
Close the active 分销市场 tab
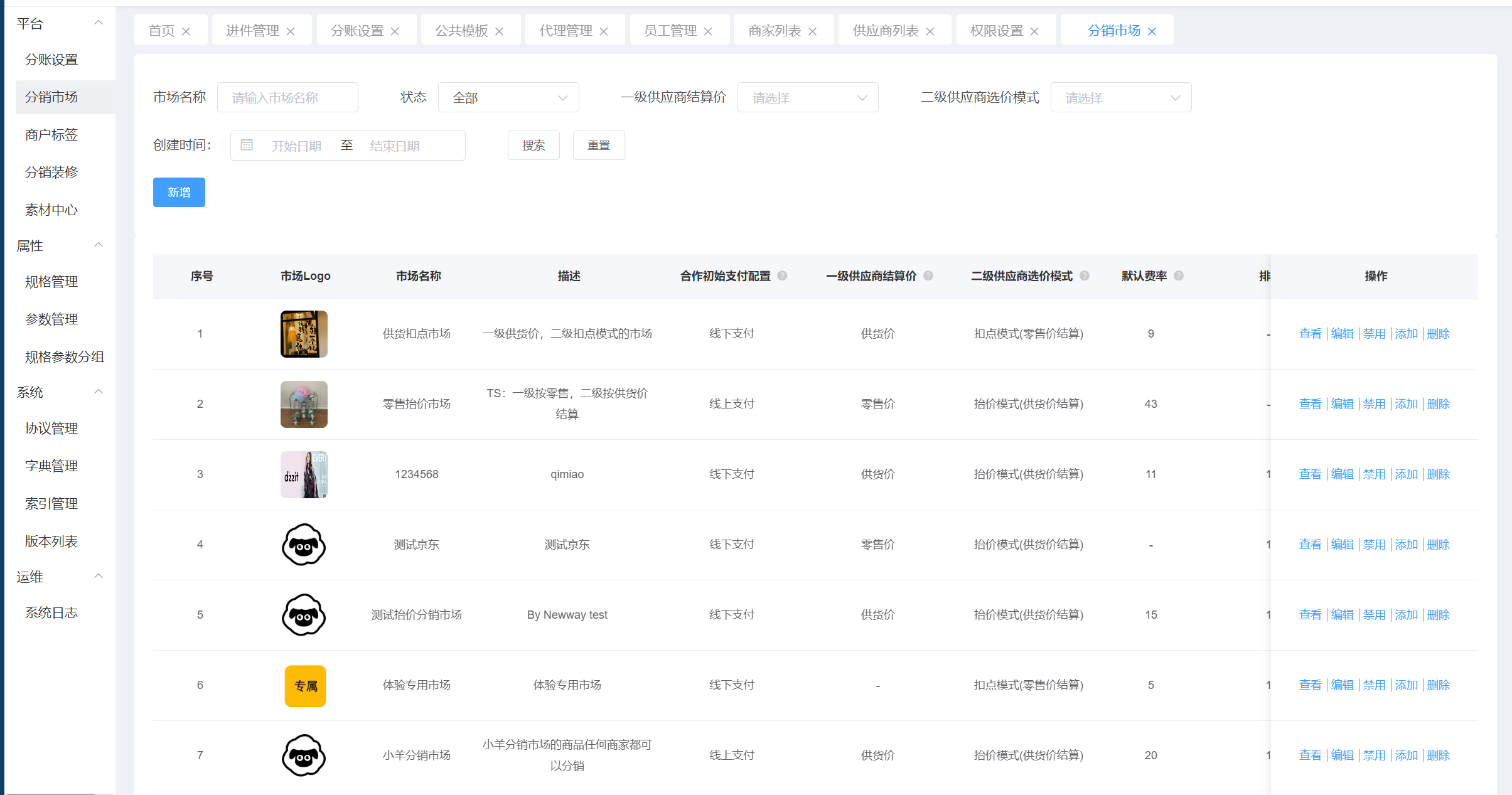point(1152,31)
